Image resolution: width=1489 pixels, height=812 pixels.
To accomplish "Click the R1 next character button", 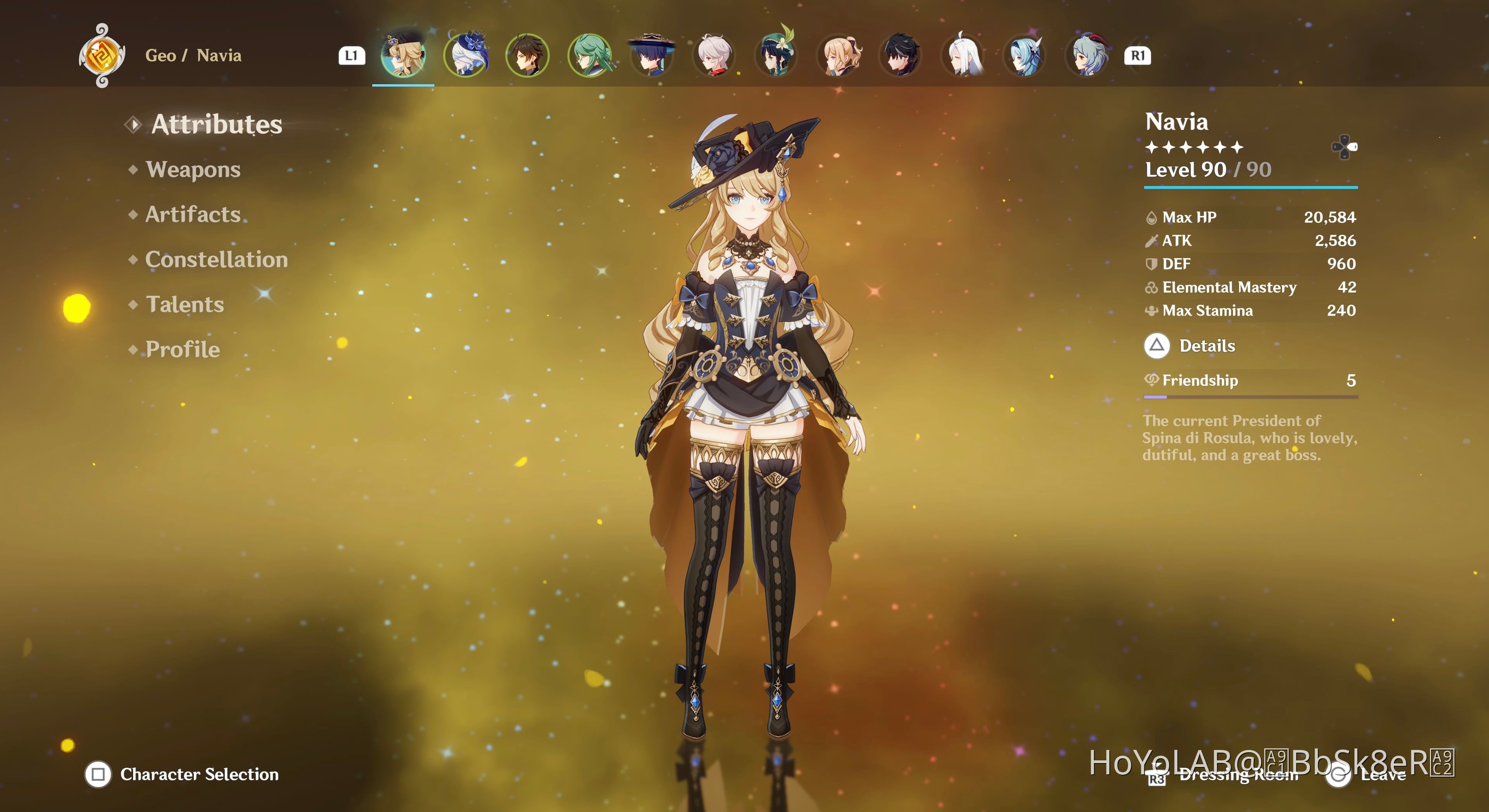I will click(x=1137, y=56).
